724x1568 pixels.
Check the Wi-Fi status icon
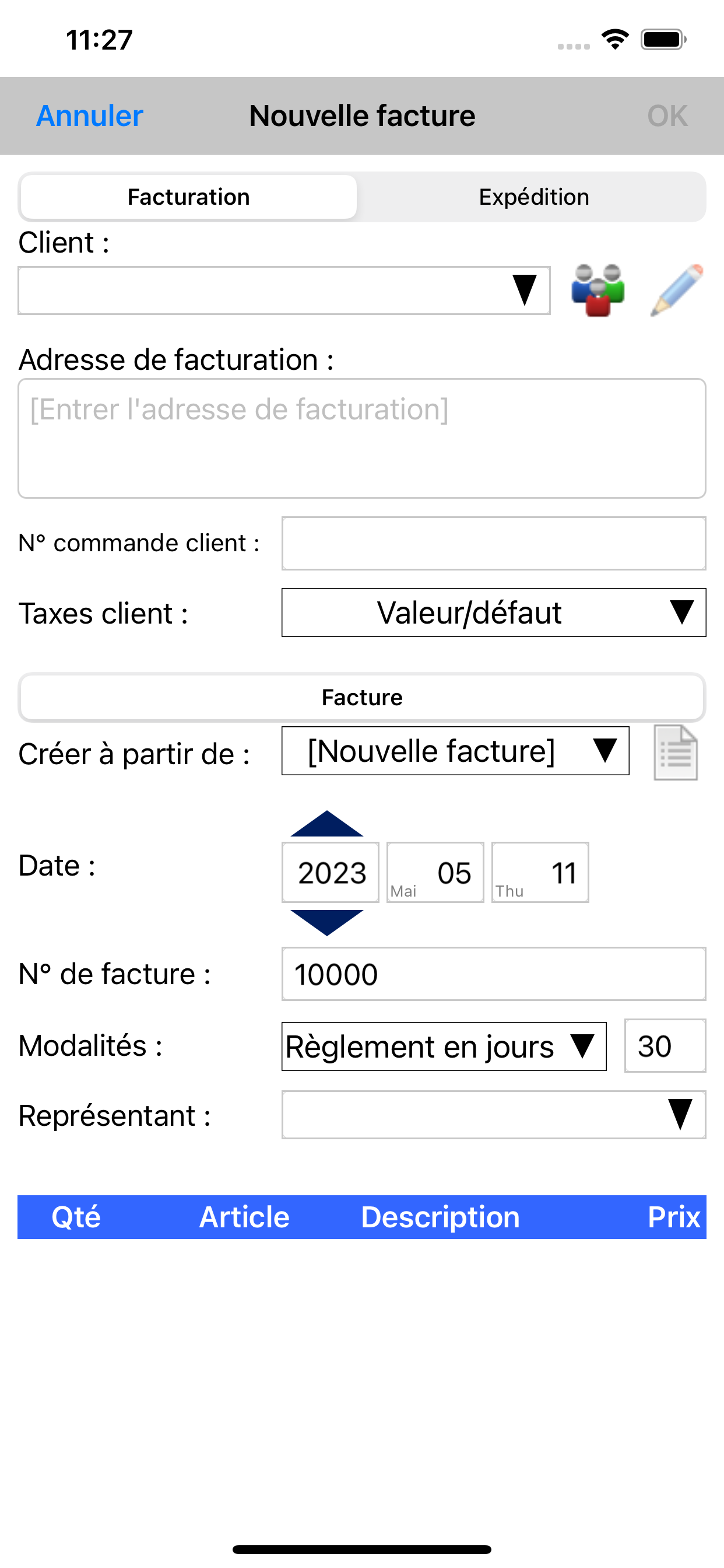point(615,40)
